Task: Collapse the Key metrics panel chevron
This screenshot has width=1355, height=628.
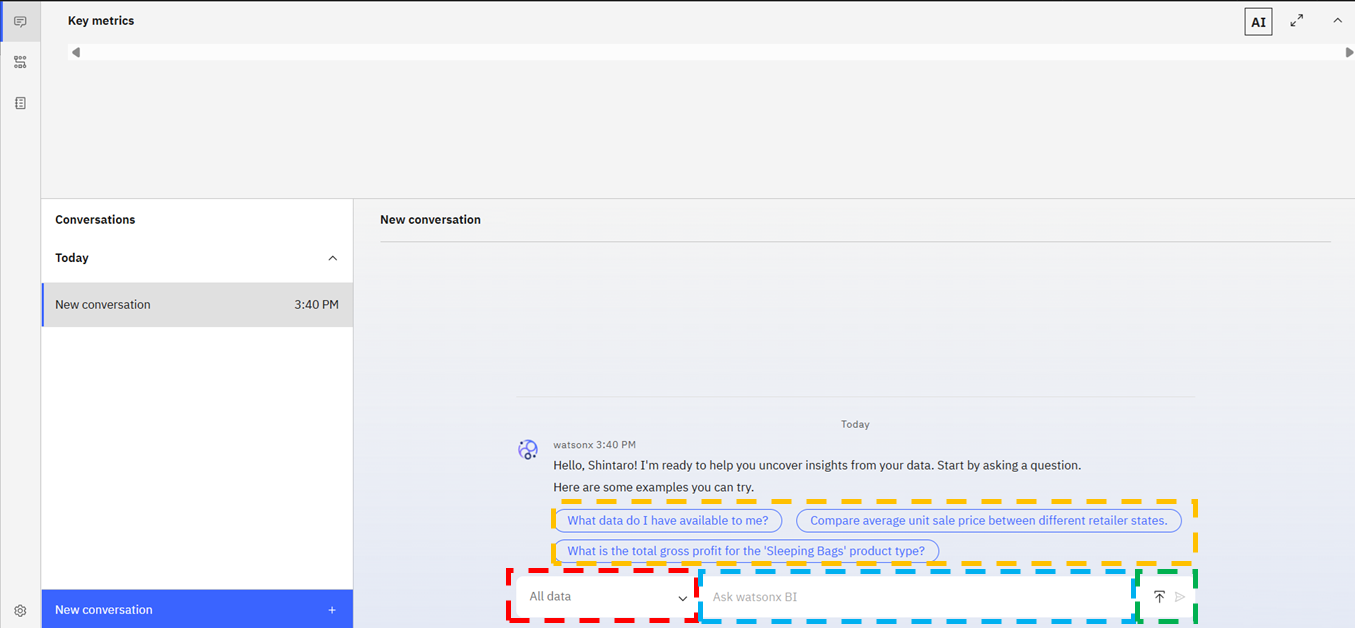Action: 1337,20
